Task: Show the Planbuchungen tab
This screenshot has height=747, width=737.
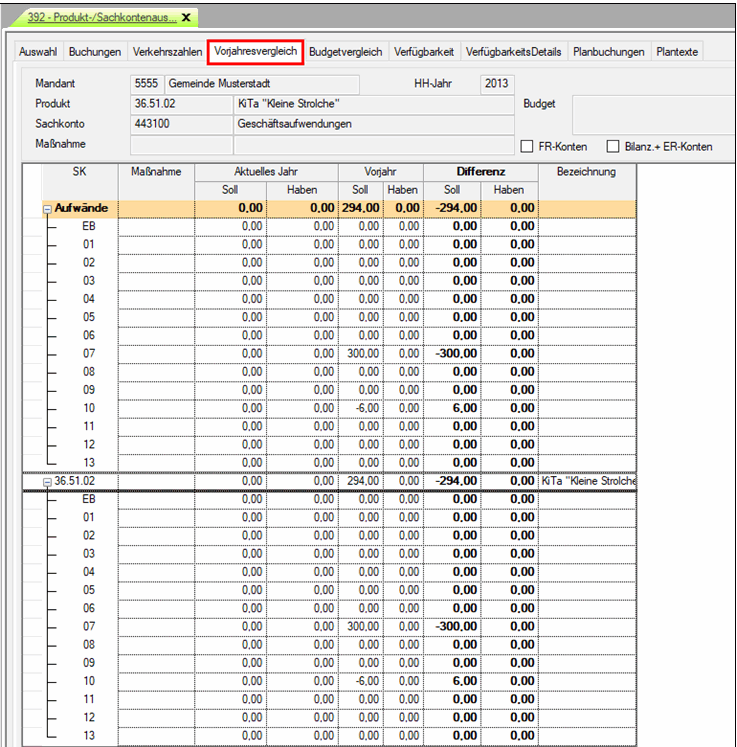Action: pos(608,52)
